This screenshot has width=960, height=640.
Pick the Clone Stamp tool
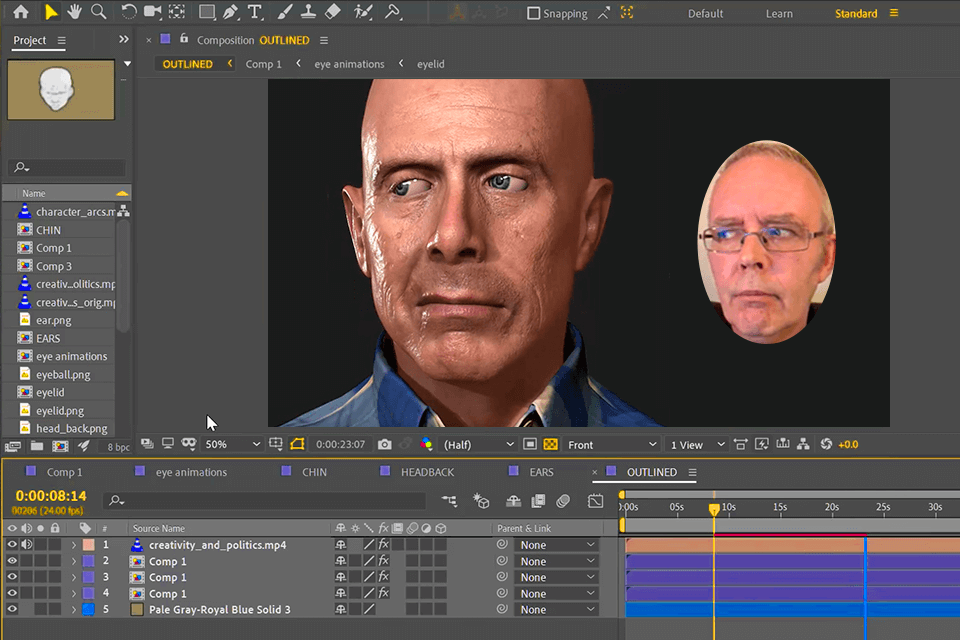pos(308,12)
